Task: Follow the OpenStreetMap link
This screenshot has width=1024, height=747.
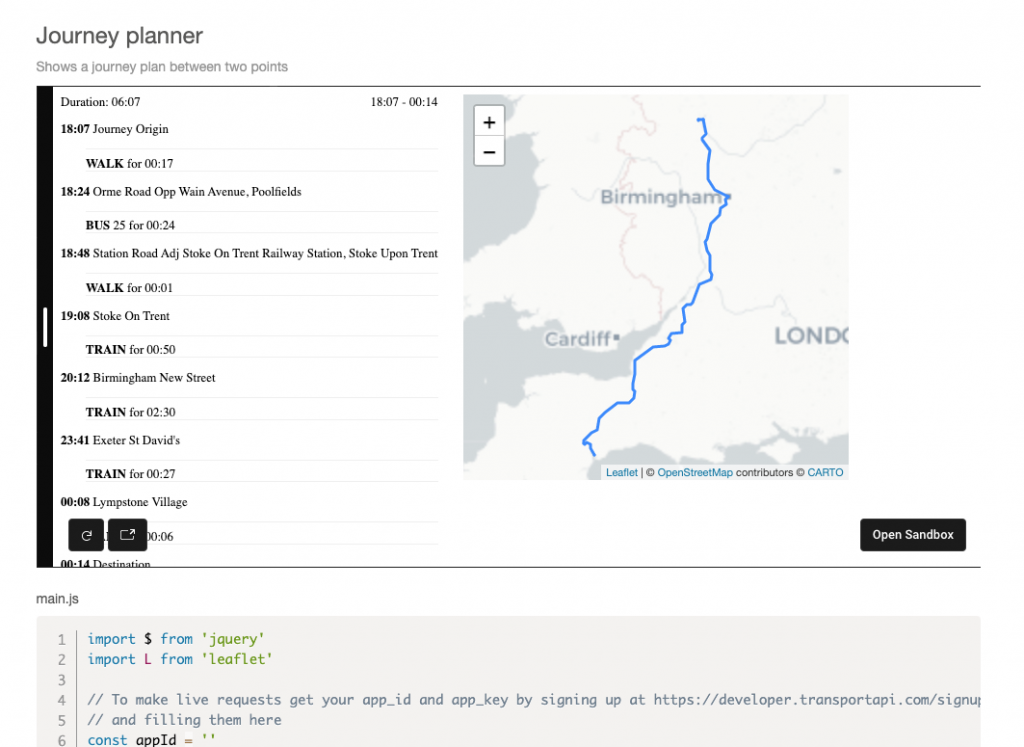Action: [694, 473]
